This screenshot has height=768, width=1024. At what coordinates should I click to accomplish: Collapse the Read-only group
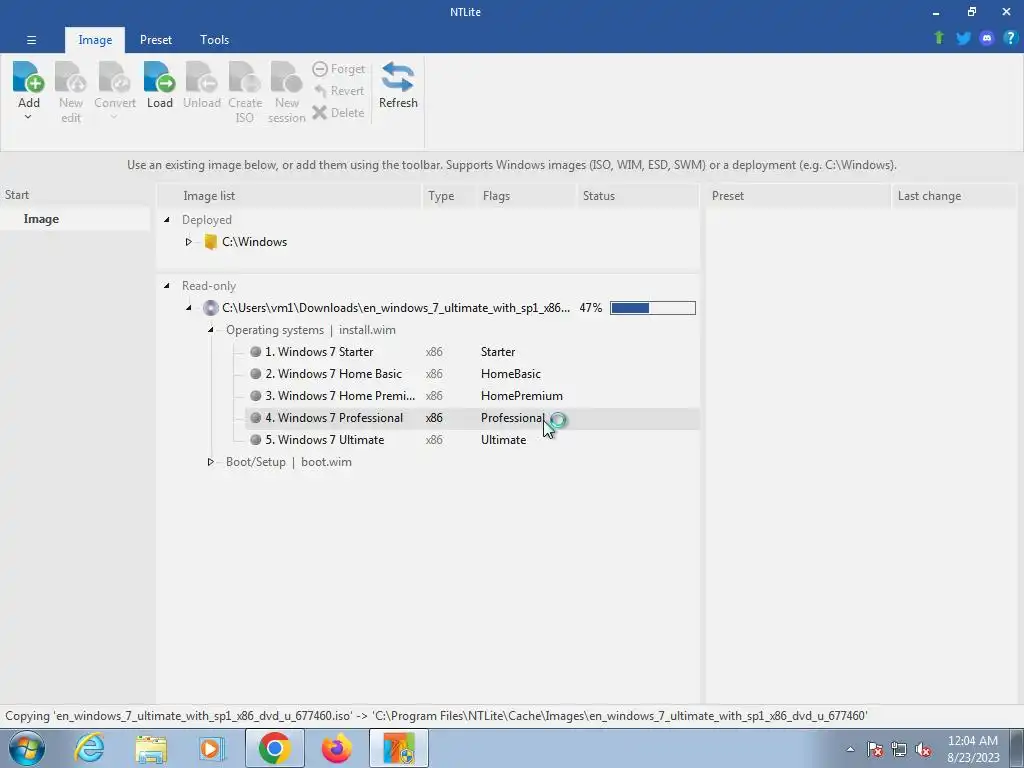(167, 285)
